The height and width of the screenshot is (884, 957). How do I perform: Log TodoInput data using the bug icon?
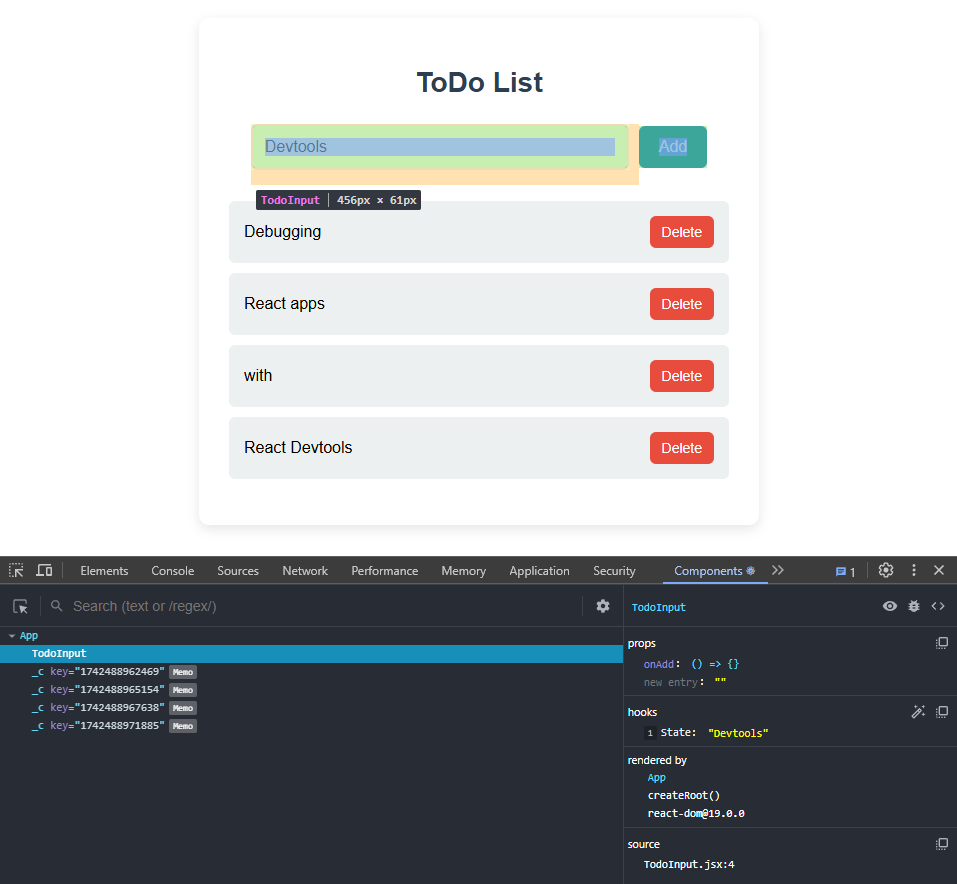(x=913, y=606)
